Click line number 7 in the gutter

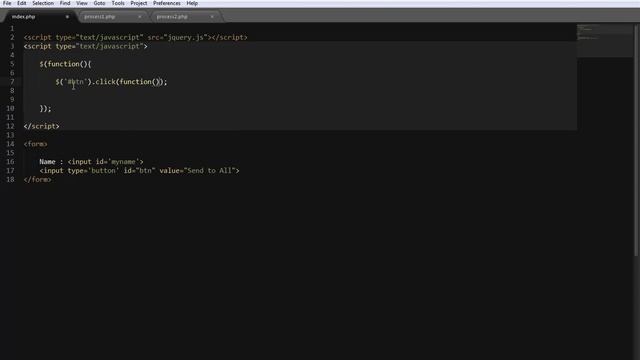12,82
